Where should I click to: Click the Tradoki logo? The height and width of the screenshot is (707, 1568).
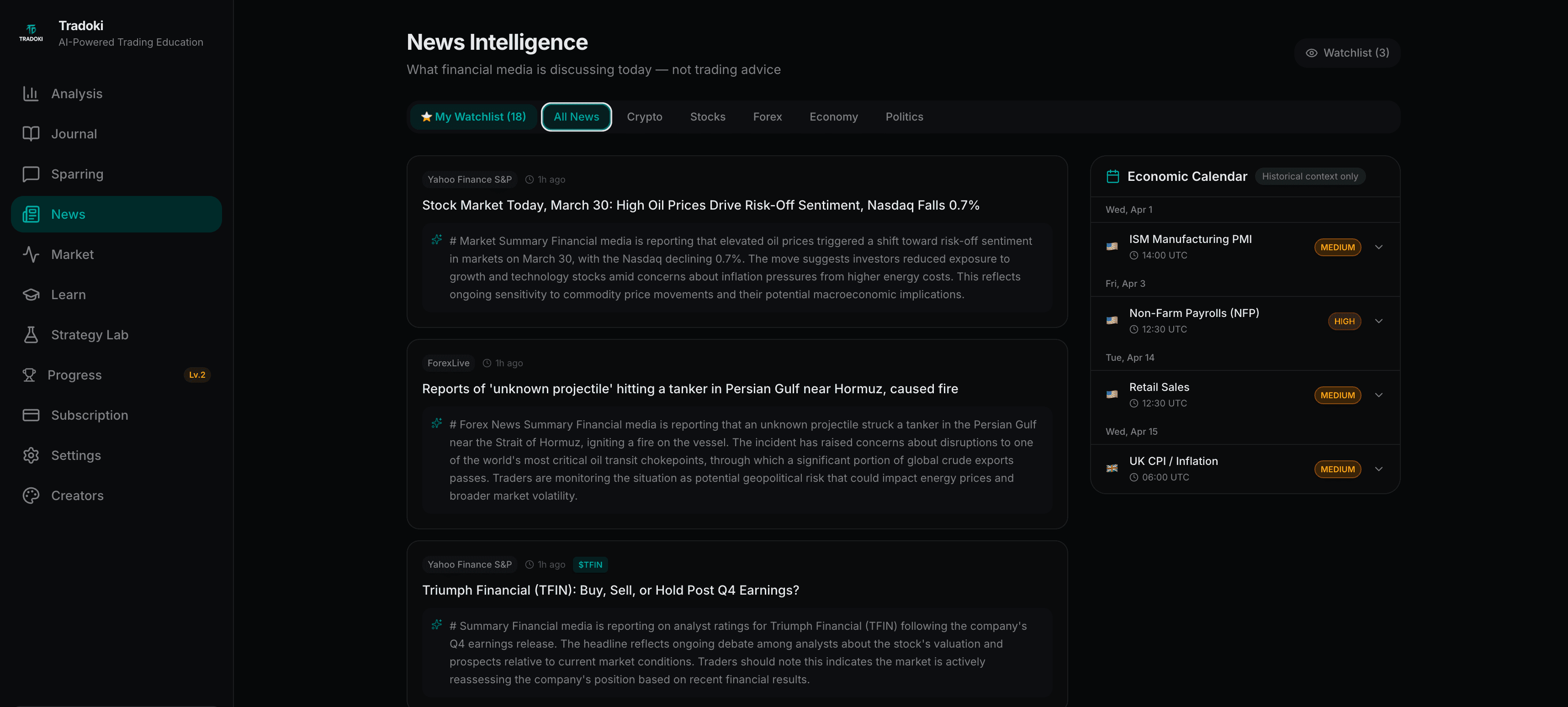pos(31,32)
